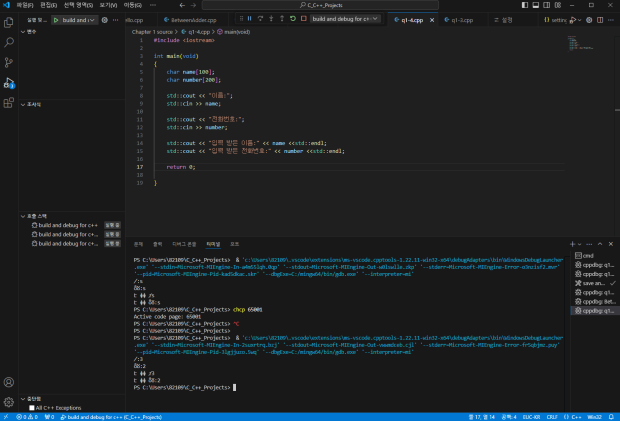Screen dimensions: 620x421
Task: Stop the debug session
Action: tap(304, 19)
